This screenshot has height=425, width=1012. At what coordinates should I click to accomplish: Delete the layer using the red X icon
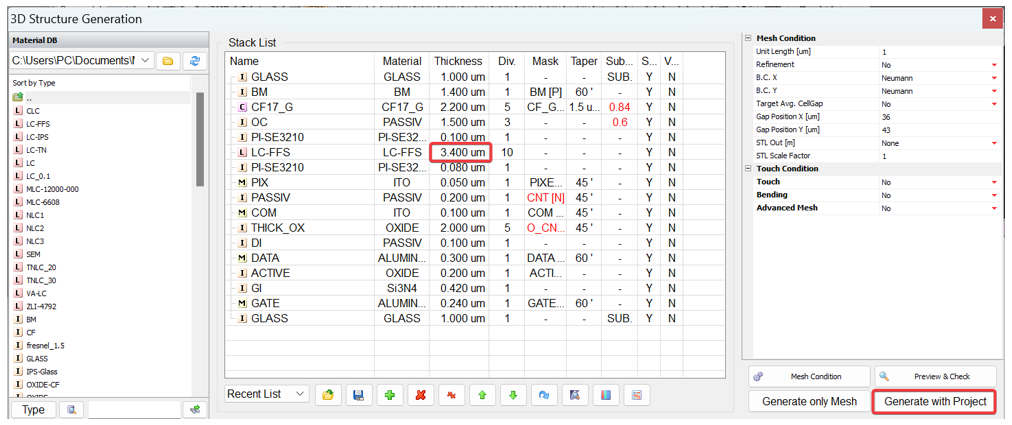420,395
